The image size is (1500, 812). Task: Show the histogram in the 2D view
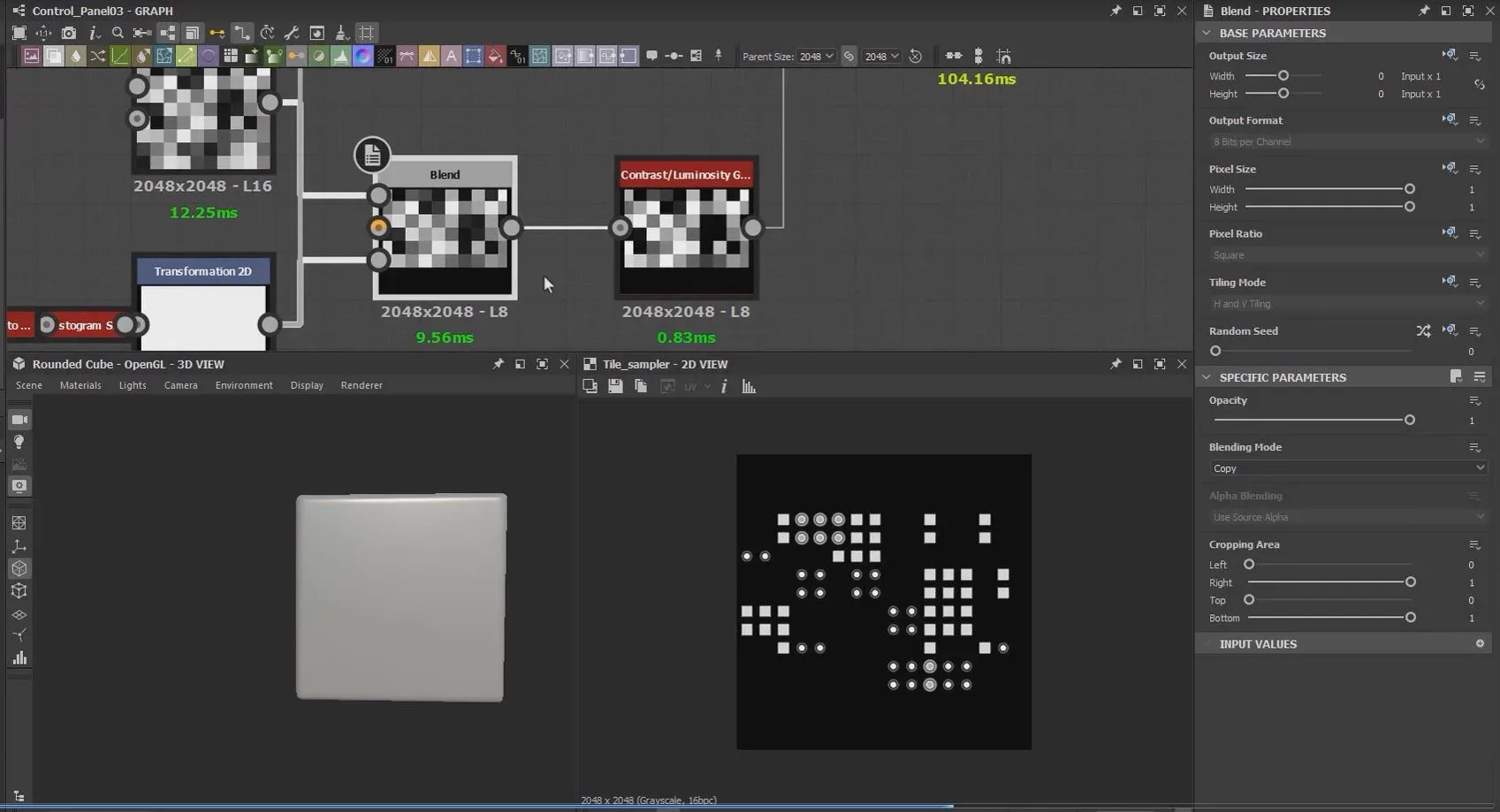pos(749,386)
